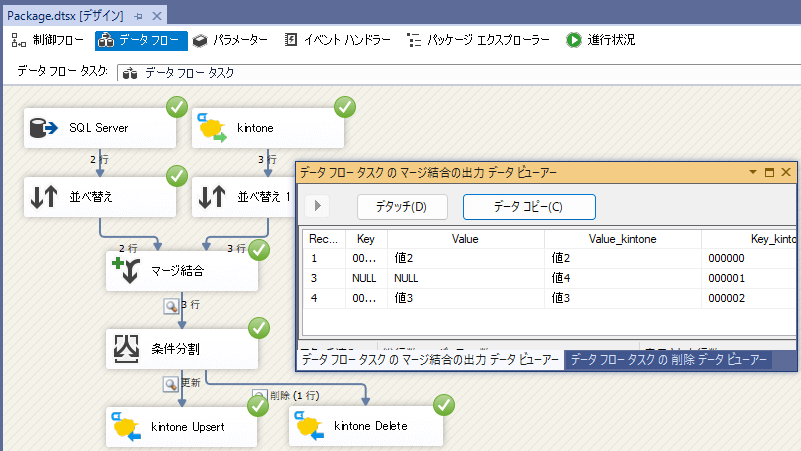
Task: Click the Key_kintone column header
Action: [x=749, y=239]
